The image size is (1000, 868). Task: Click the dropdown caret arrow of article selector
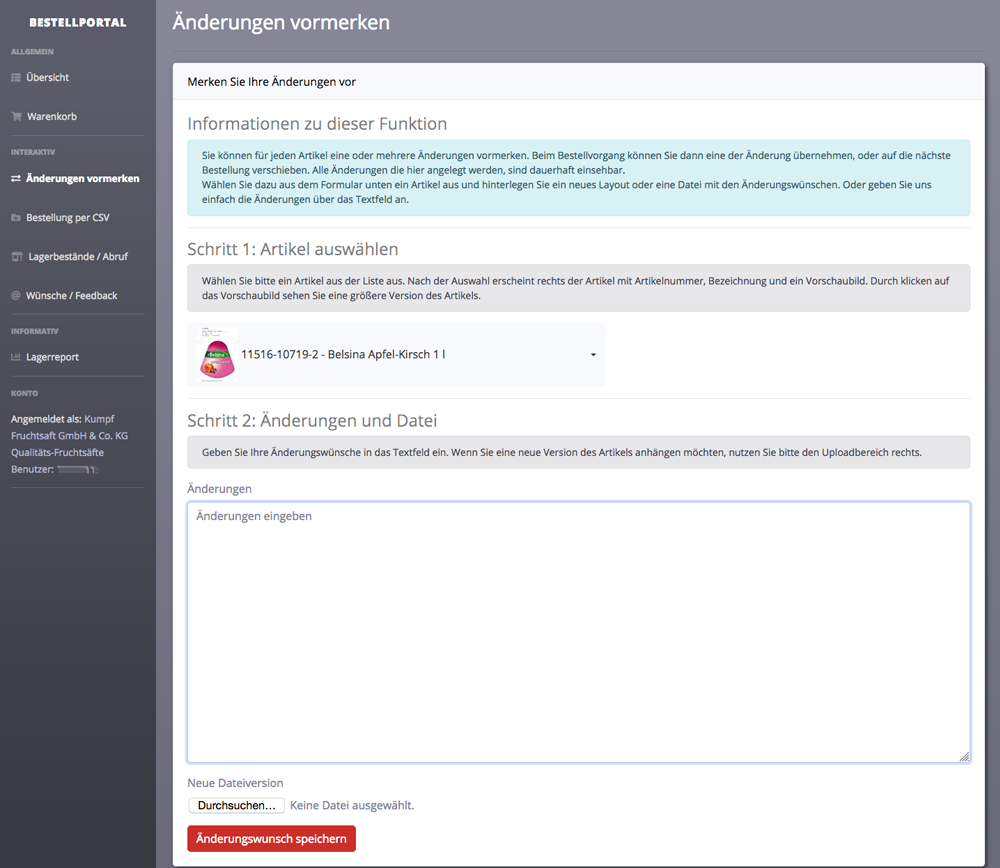tap(593, 355)
